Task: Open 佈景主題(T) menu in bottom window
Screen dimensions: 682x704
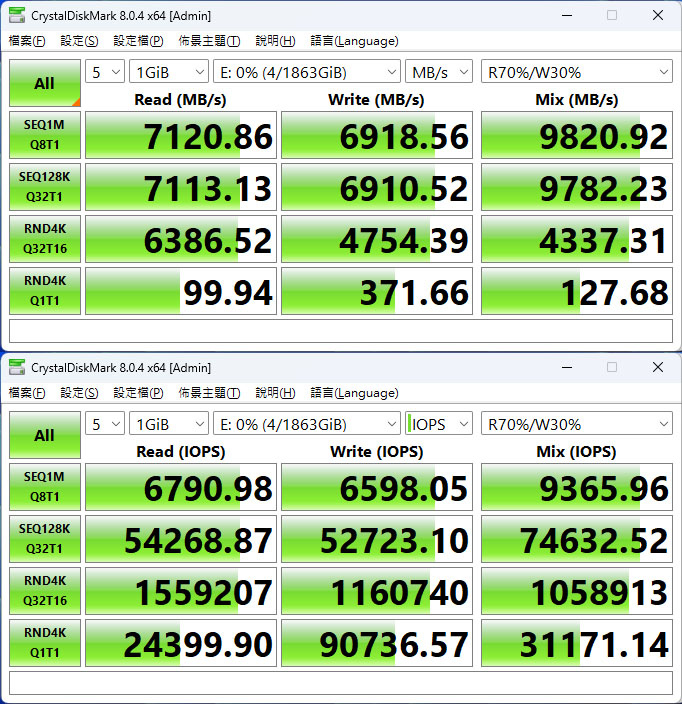Action: point(209,393)
